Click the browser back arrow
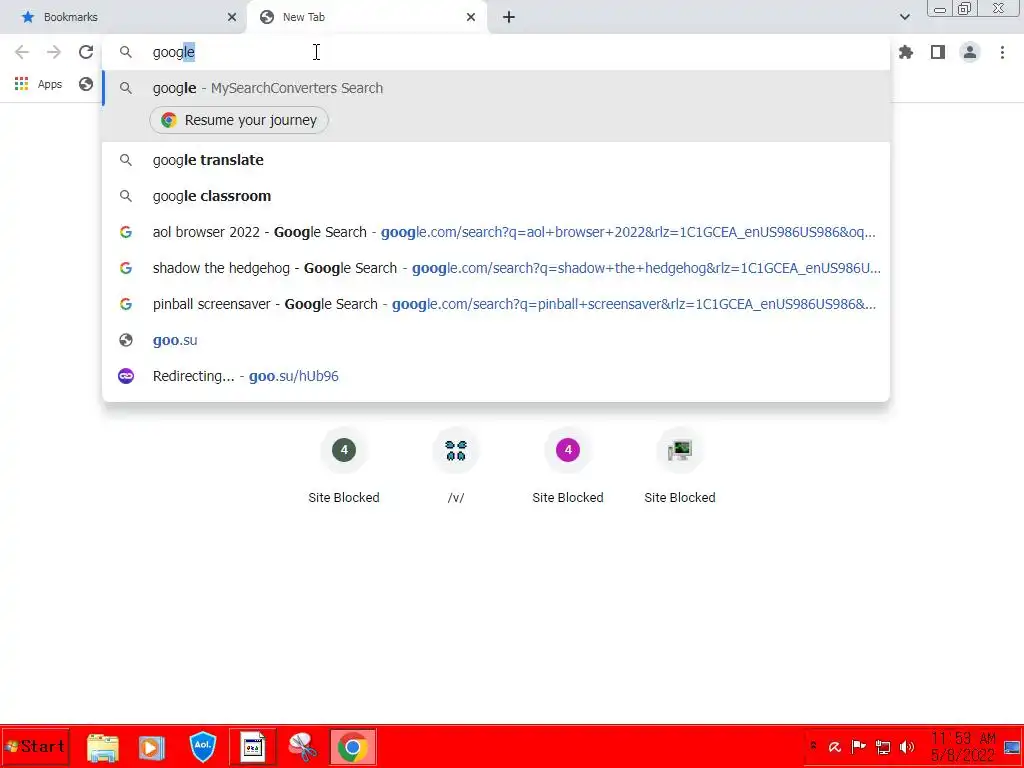This screenshot has height=768, width=1024. pyautogui.click(x=22, y=52)
